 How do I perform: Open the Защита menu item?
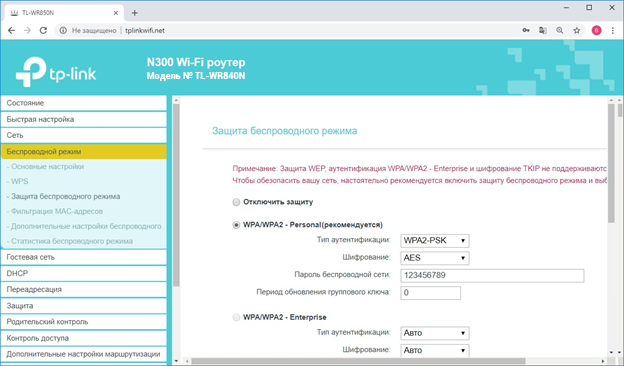tap(84, 306)
